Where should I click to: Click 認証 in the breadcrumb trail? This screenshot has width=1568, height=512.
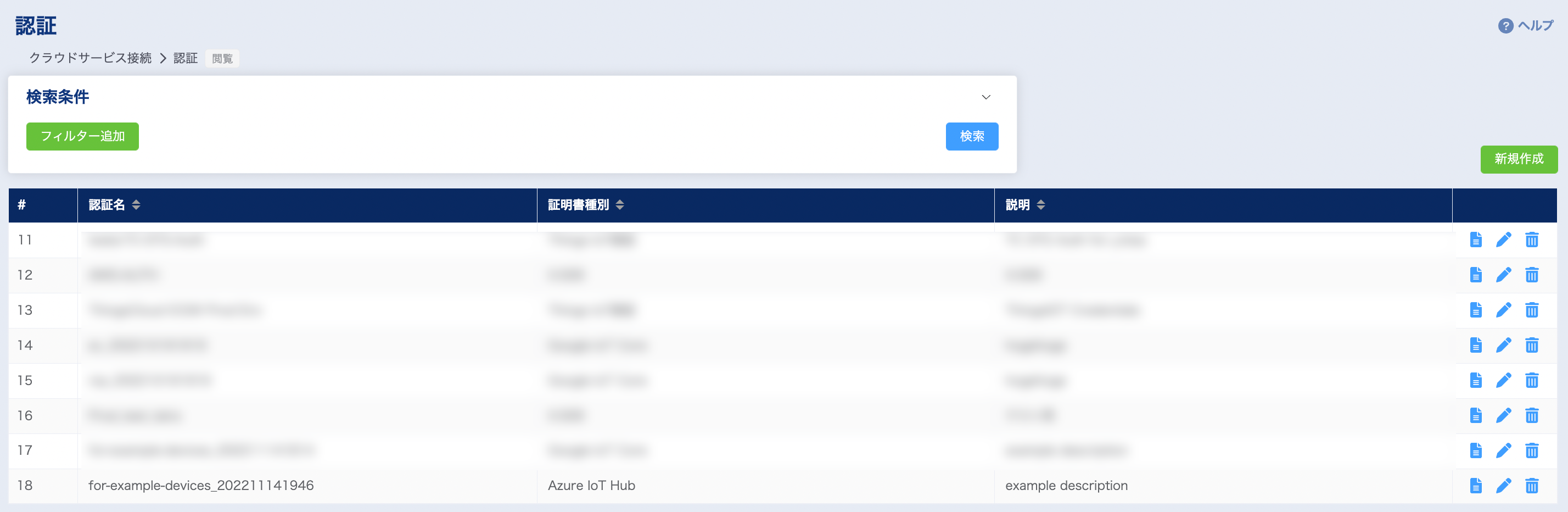(185, 58)
